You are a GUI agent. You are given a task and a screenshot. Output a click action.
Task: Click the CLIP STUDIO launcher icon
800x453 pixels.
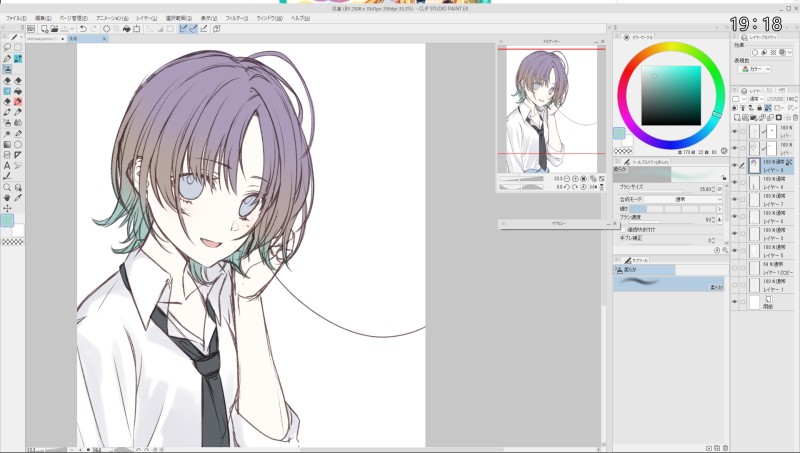(31, 29)
